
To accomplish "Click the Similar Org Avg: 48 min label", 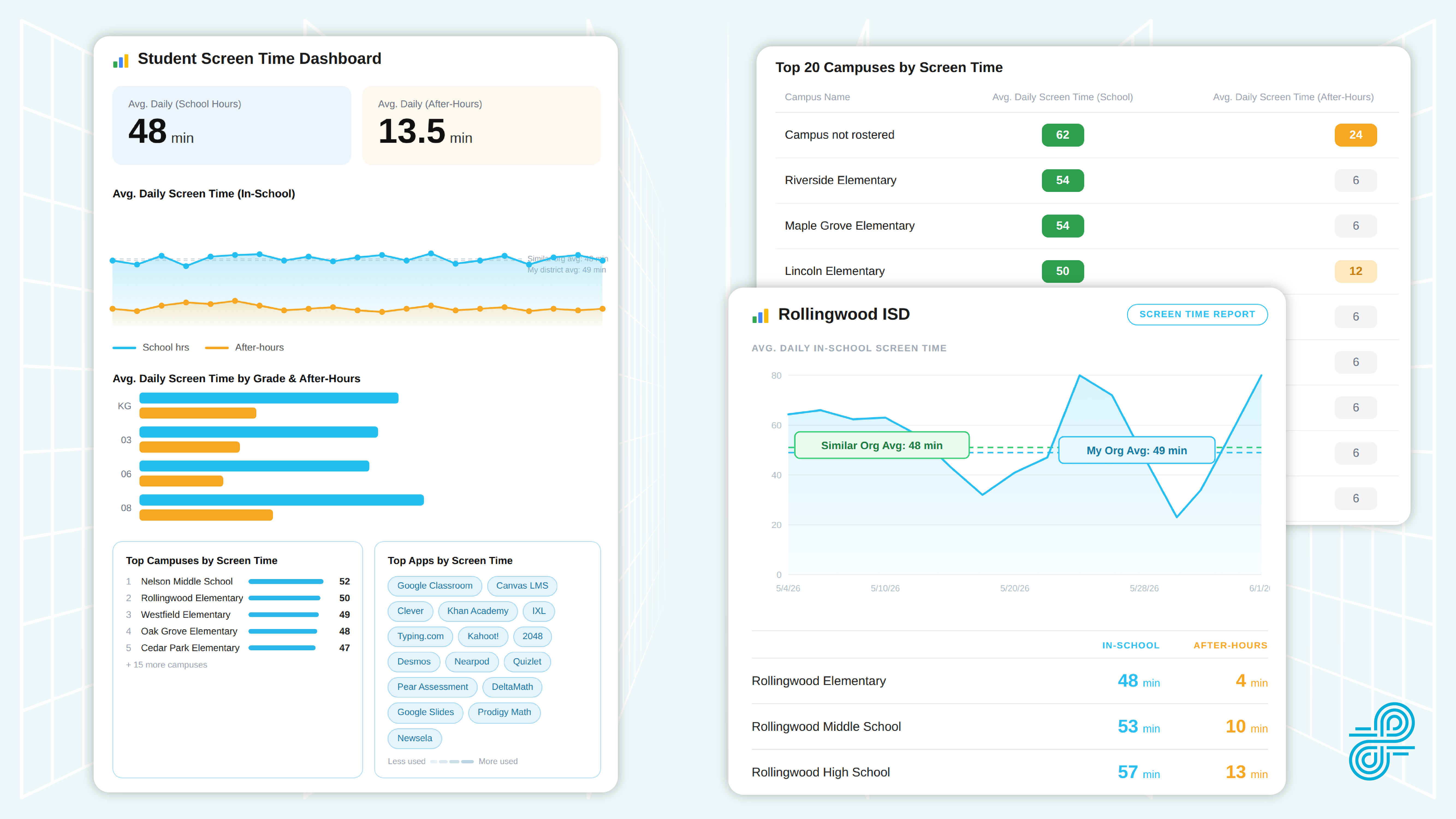I will click(881, 445).
